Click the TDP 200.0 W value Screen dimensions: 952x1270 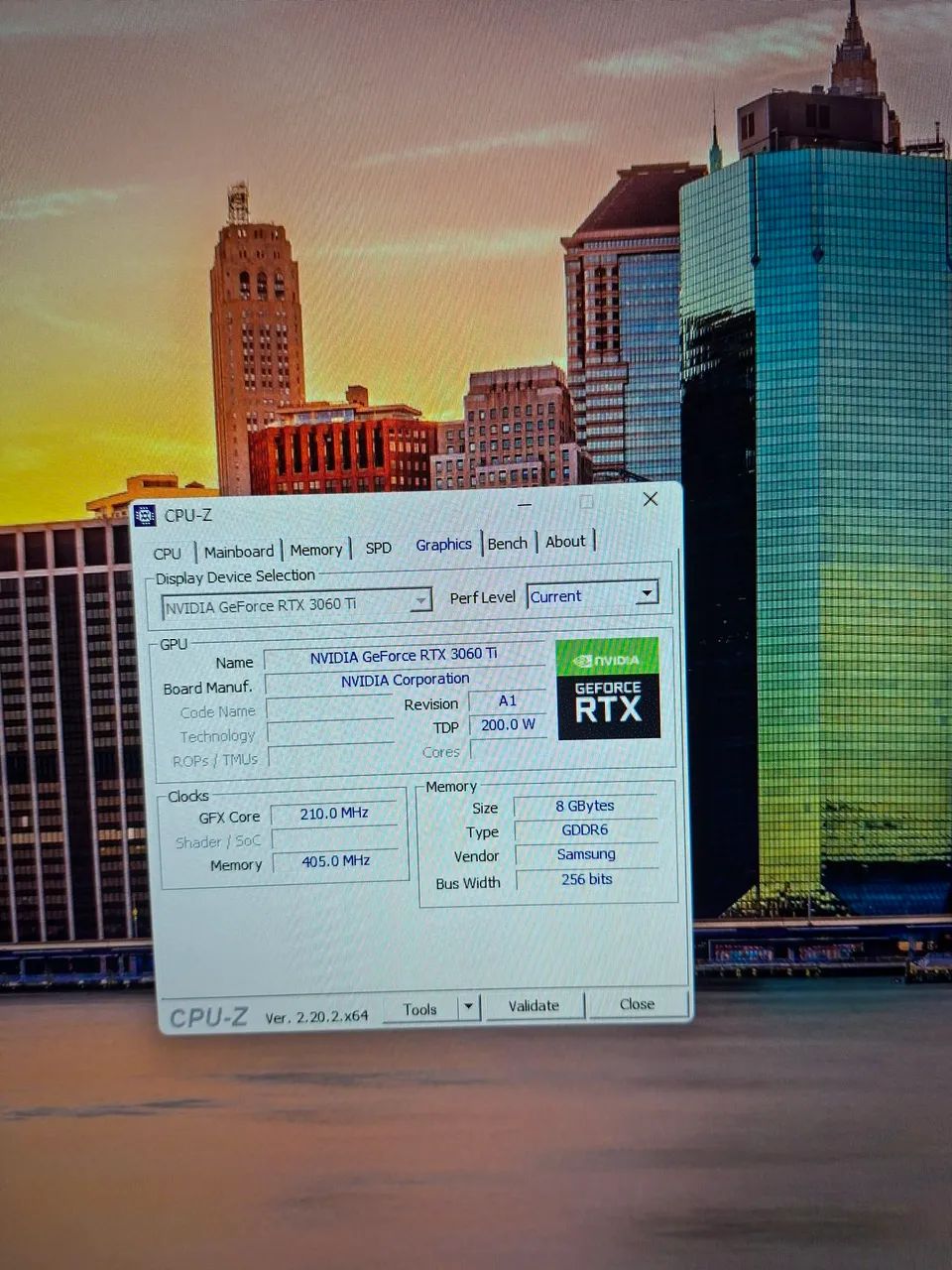click(x=508, y=725)
